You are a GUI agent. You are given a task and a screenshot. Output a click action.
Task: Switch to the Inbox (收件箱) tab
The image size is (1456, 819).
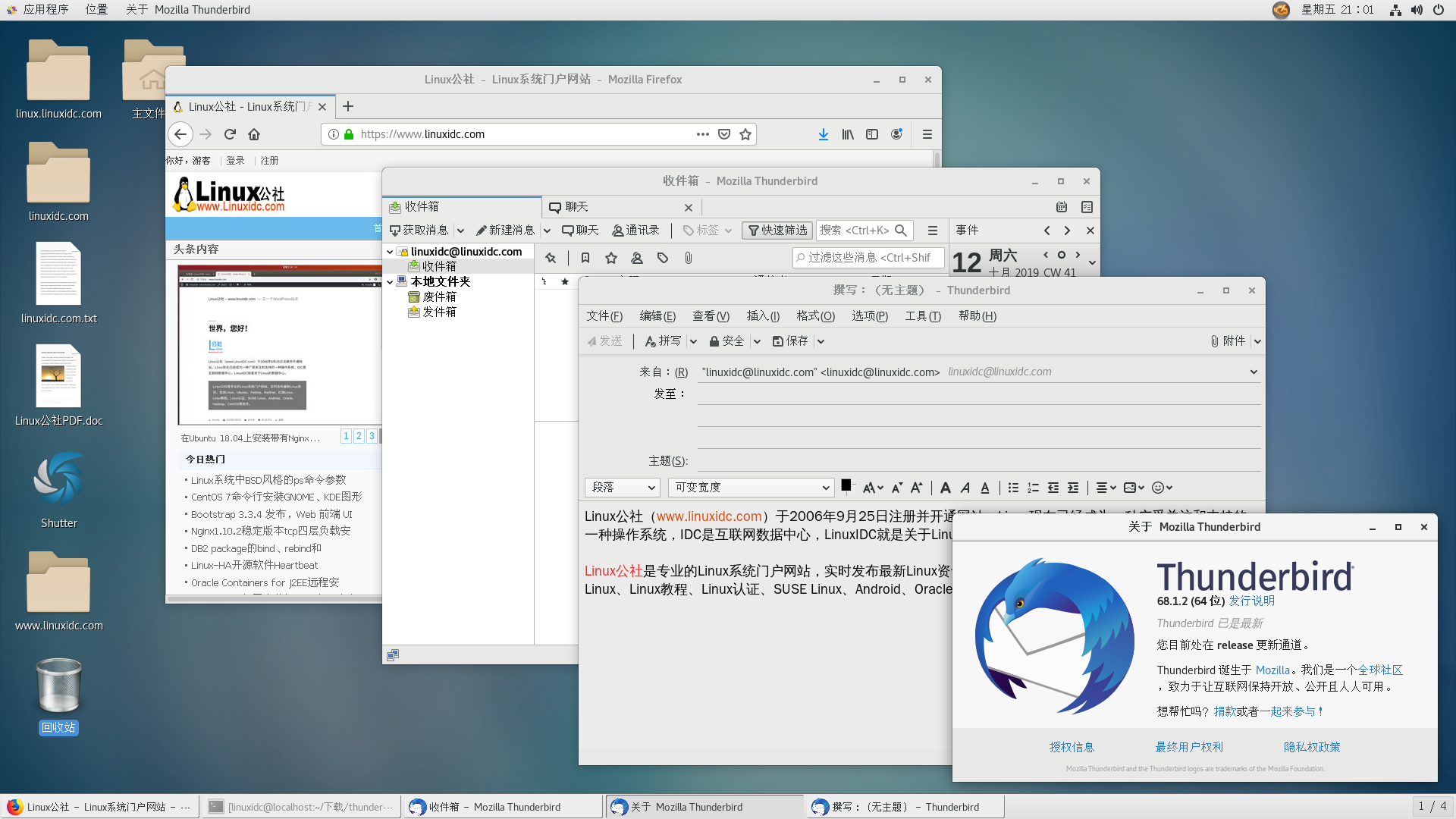(x=462, y=207)
